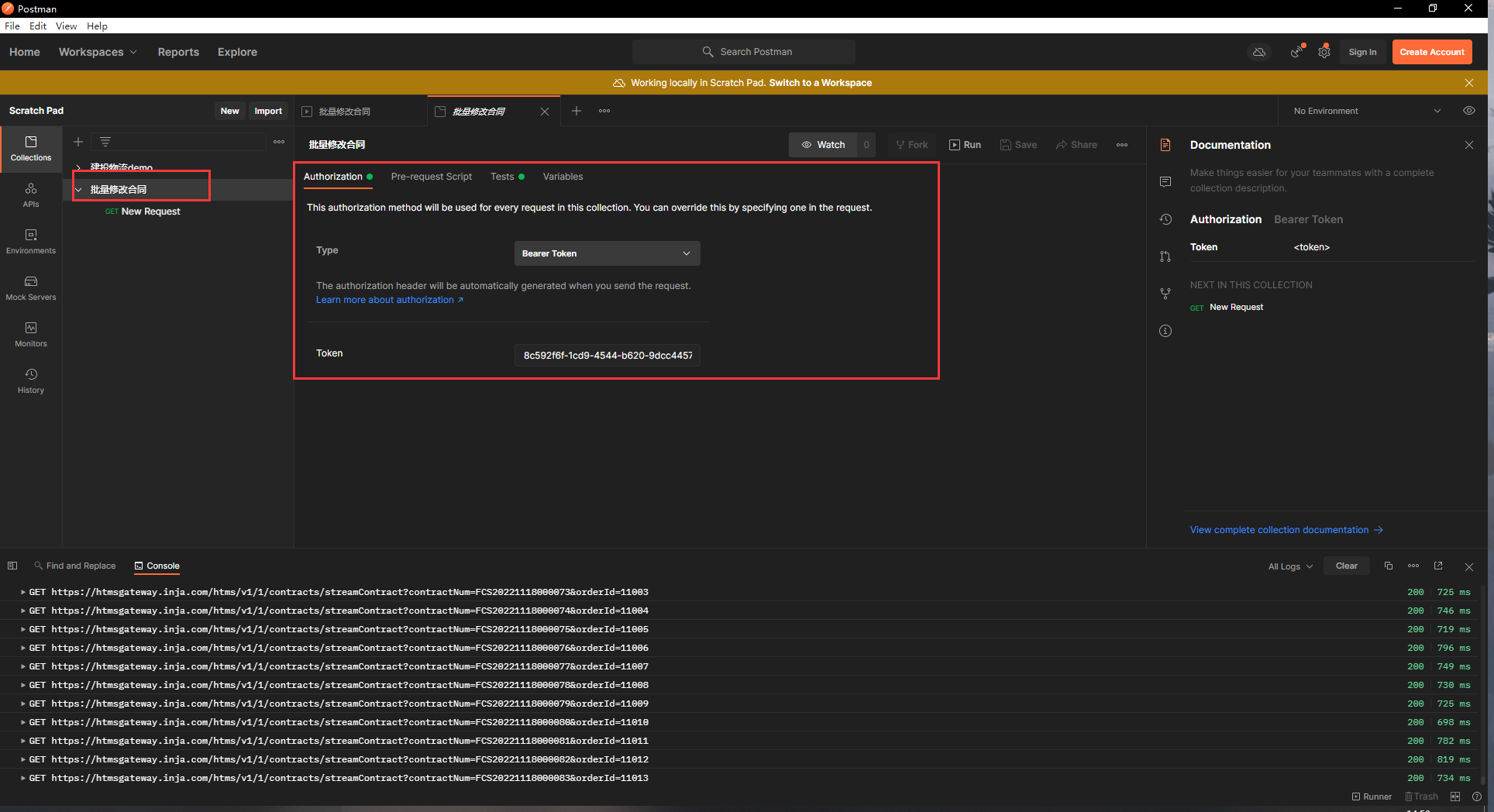
Task: Open All Logs filter dropdown
Action: point(1290,566)
